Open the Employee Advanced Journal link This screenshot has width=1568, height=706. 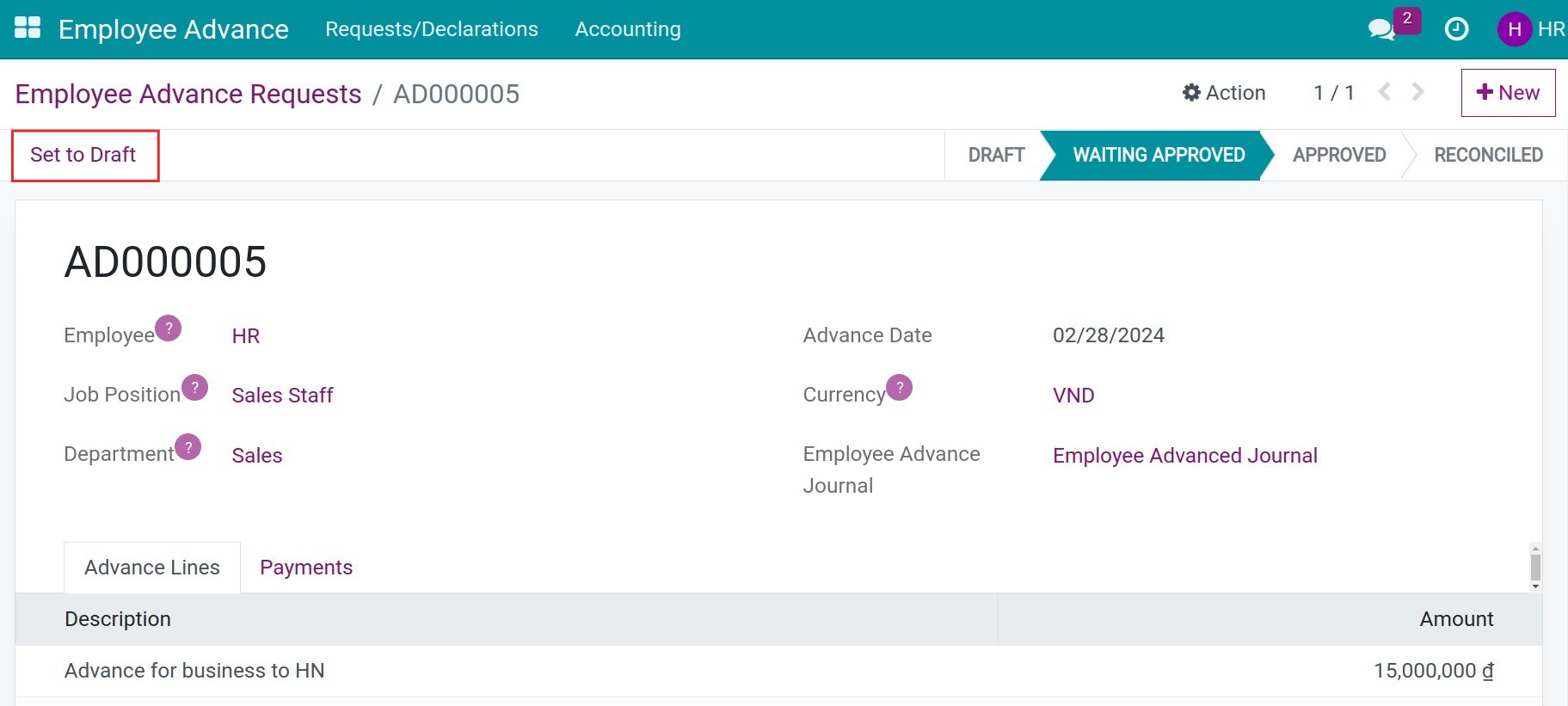1184,456
